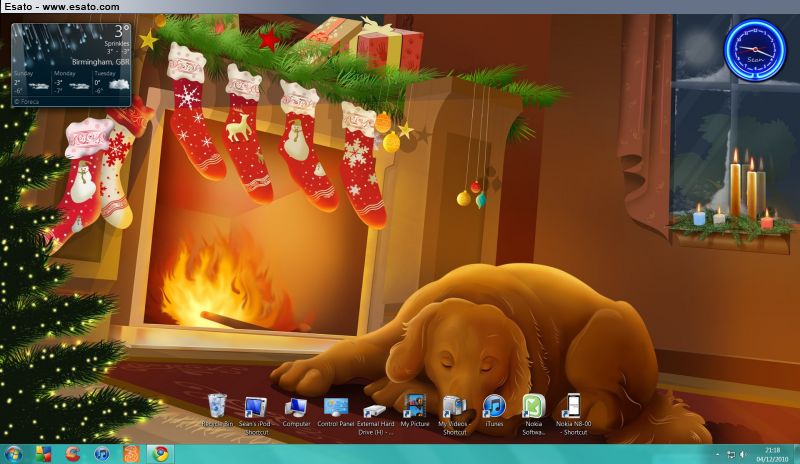The width and height of the screenshot is (800, 464).
Task: Click the Birmingham, GBR weather location
Action: (101, 62)
